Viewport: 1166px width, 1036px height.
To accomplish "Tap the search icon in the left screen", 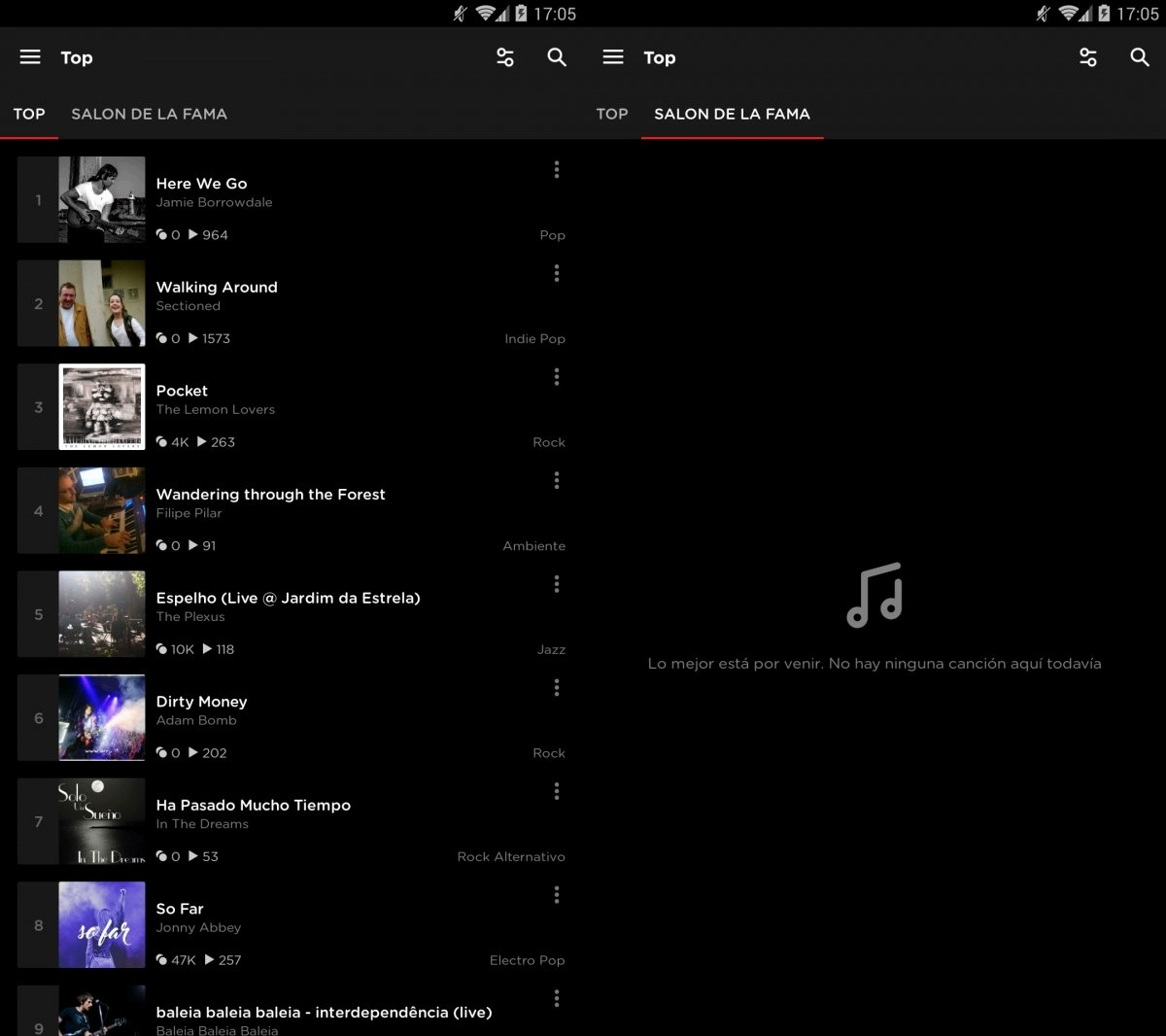I will click(557, 57).
